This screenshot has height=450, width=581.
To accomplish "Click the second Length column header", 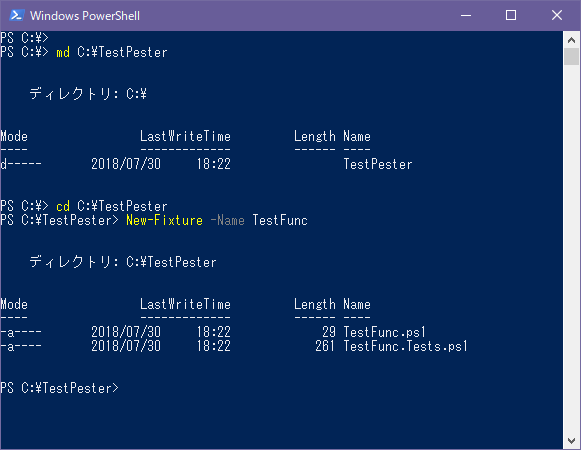I will [x=315, y=304].
